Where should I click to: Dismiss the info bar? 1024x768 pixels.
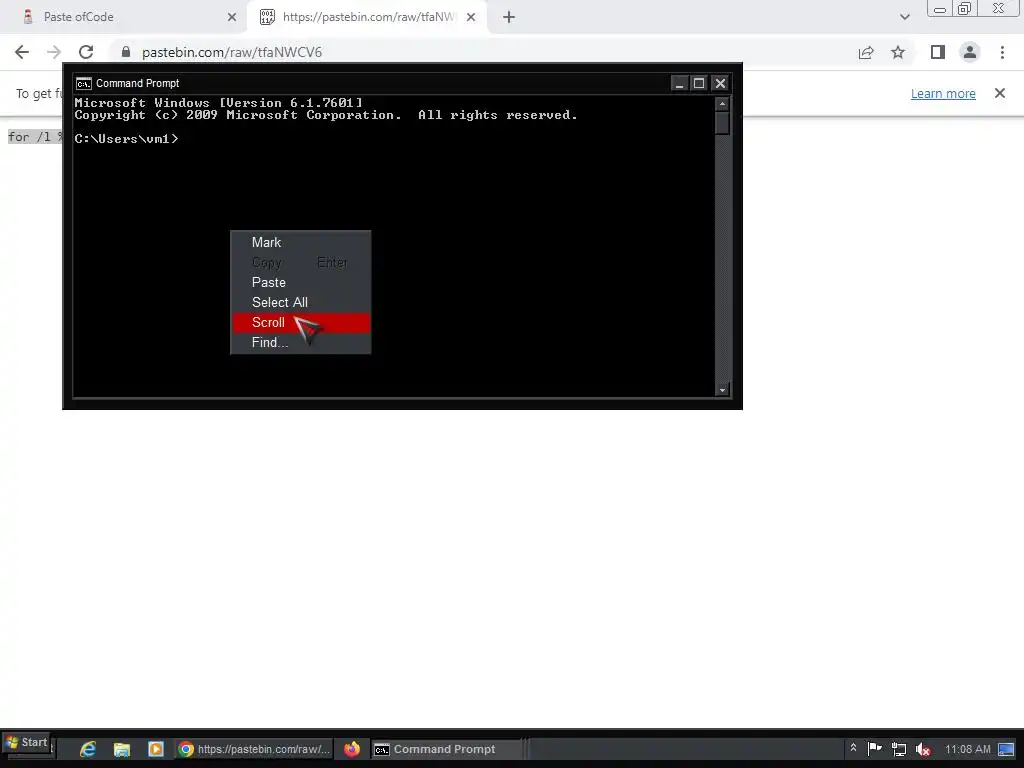(1000, 93)
